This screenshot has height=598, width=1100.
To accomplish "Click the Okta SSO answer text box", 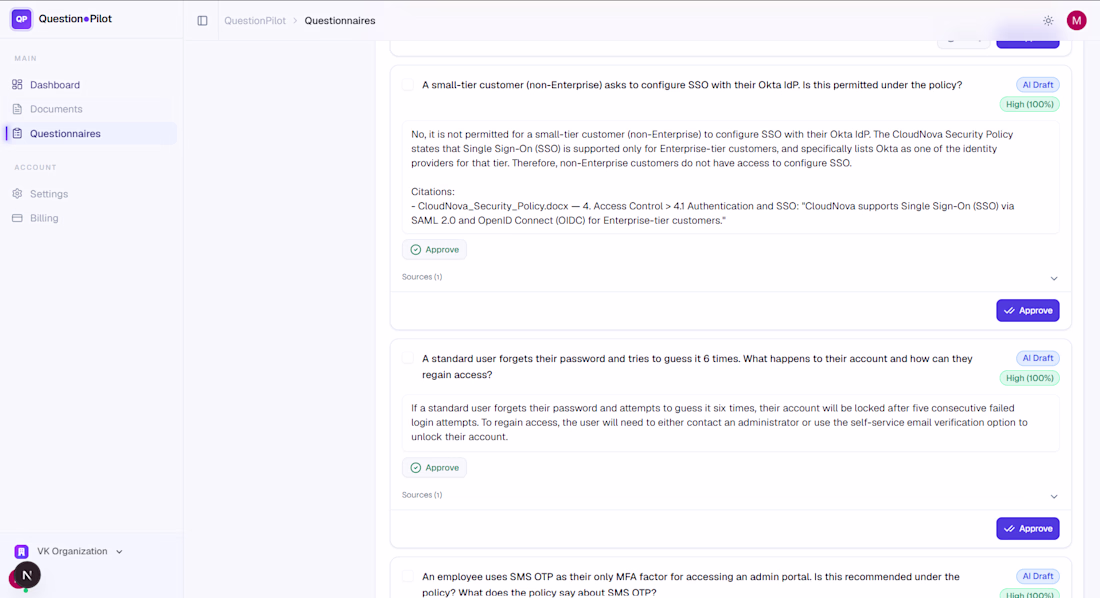I will tap(730, 177).
